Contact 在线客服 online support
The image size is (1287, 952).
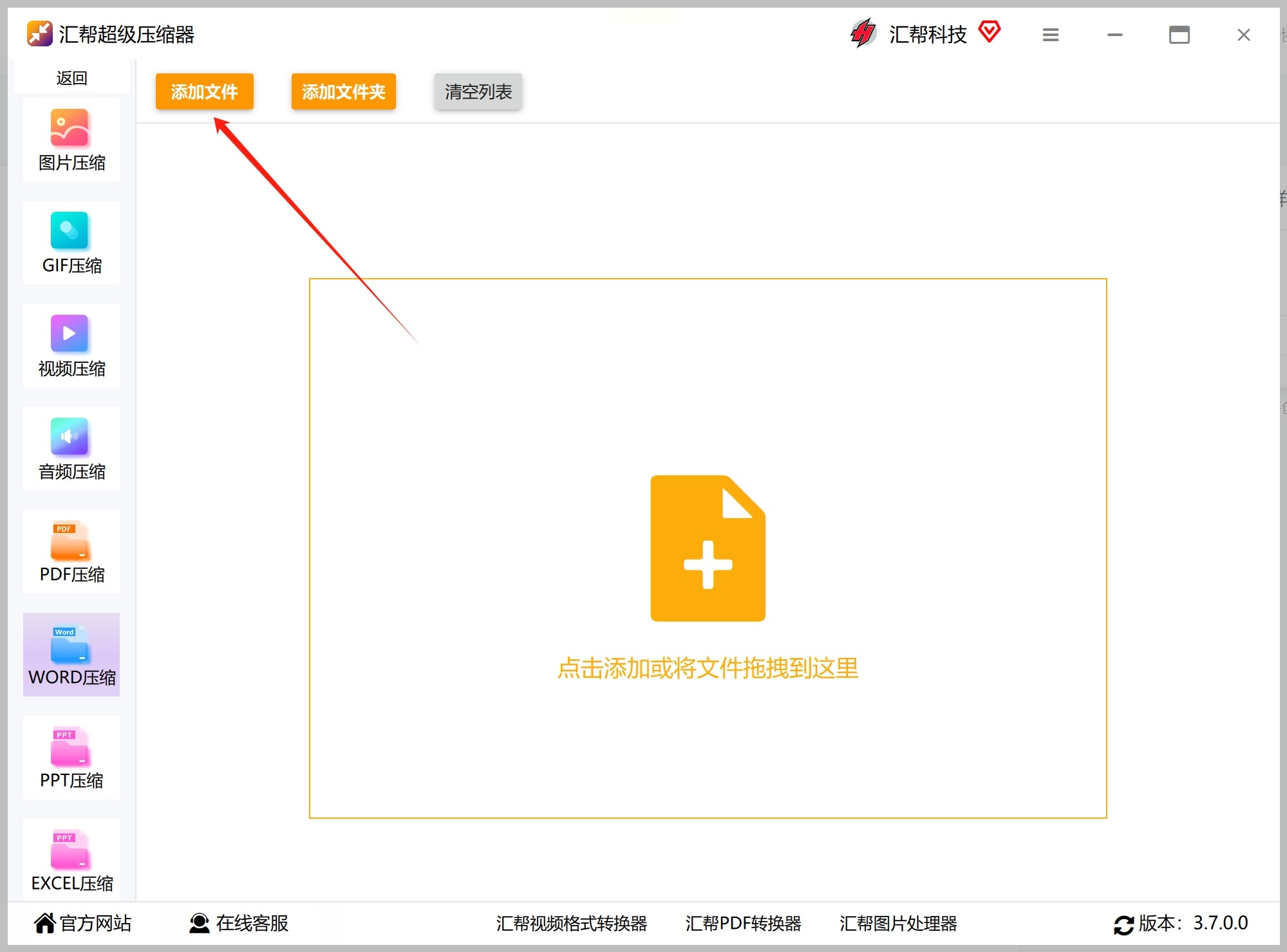click(x=239, y=923)
